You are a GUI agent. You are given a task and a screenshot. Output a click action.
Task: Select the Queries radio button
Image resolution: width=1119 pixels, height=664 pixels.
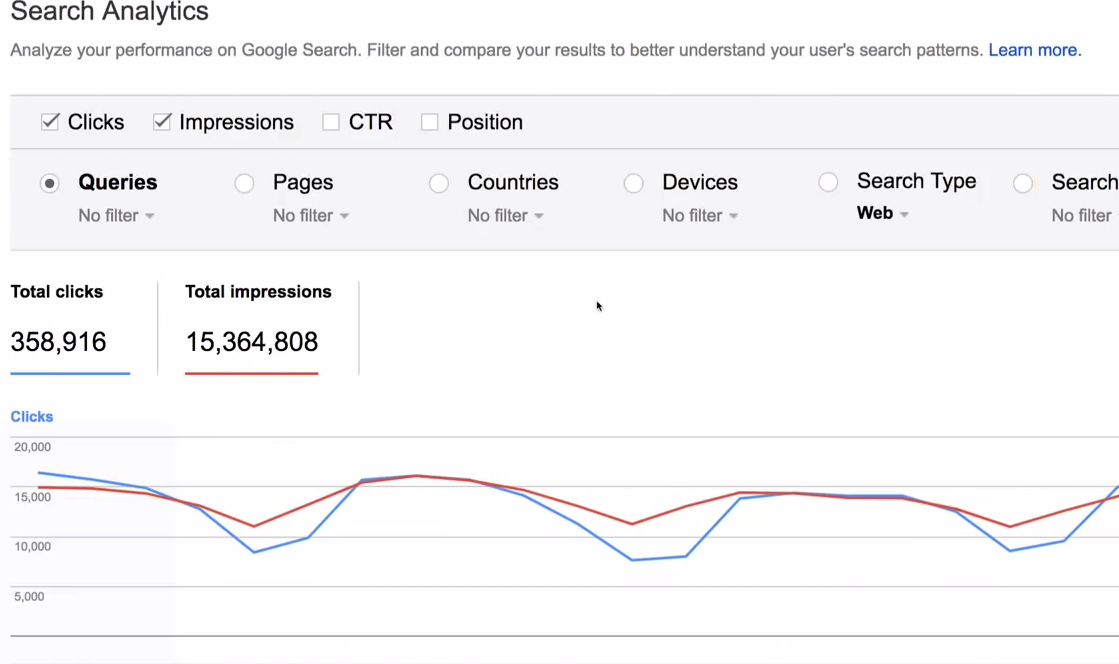coord(50,183)
